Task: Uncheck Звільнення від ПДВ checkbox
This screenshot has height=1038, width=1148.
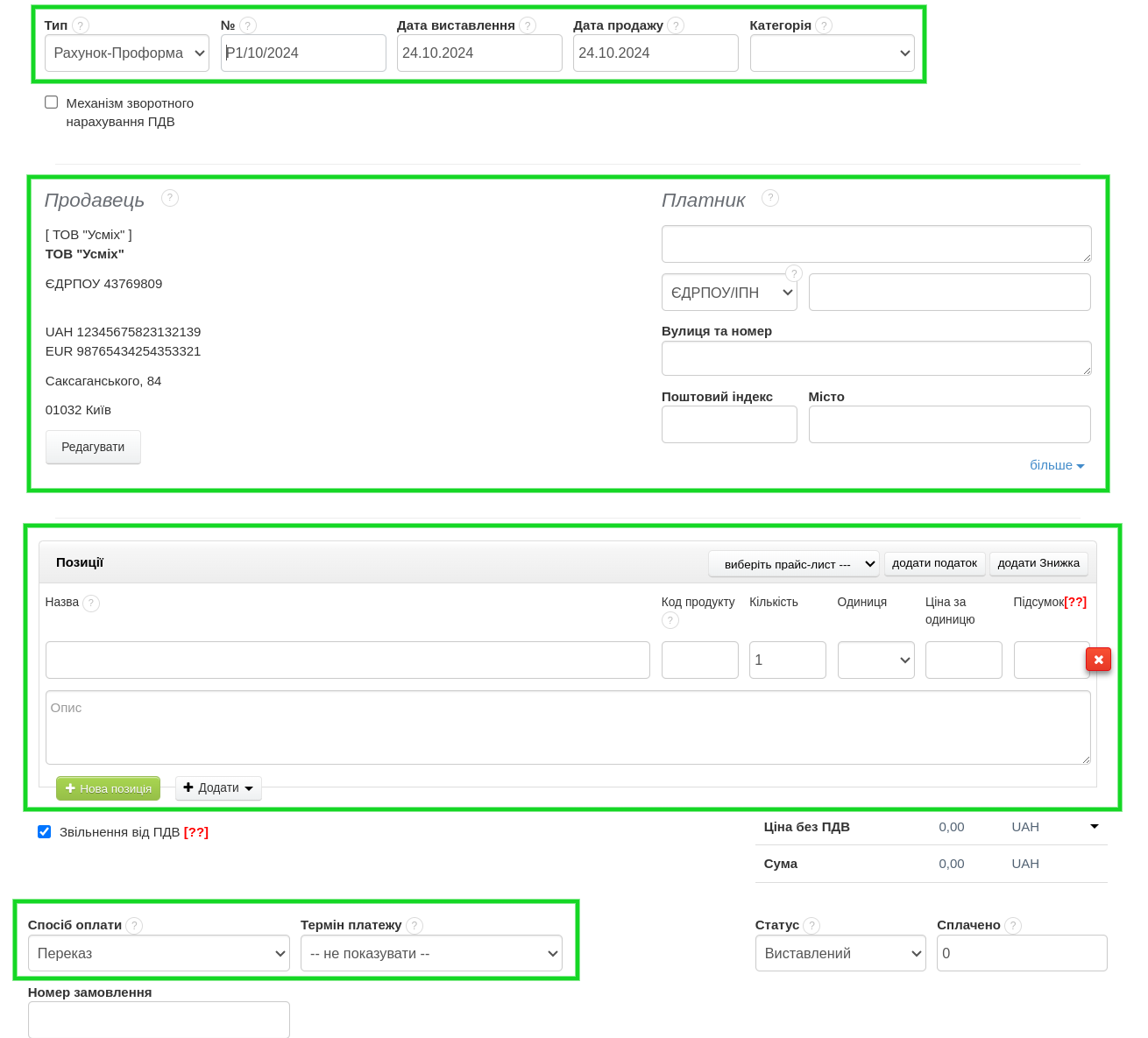Action: pos(45,831)
